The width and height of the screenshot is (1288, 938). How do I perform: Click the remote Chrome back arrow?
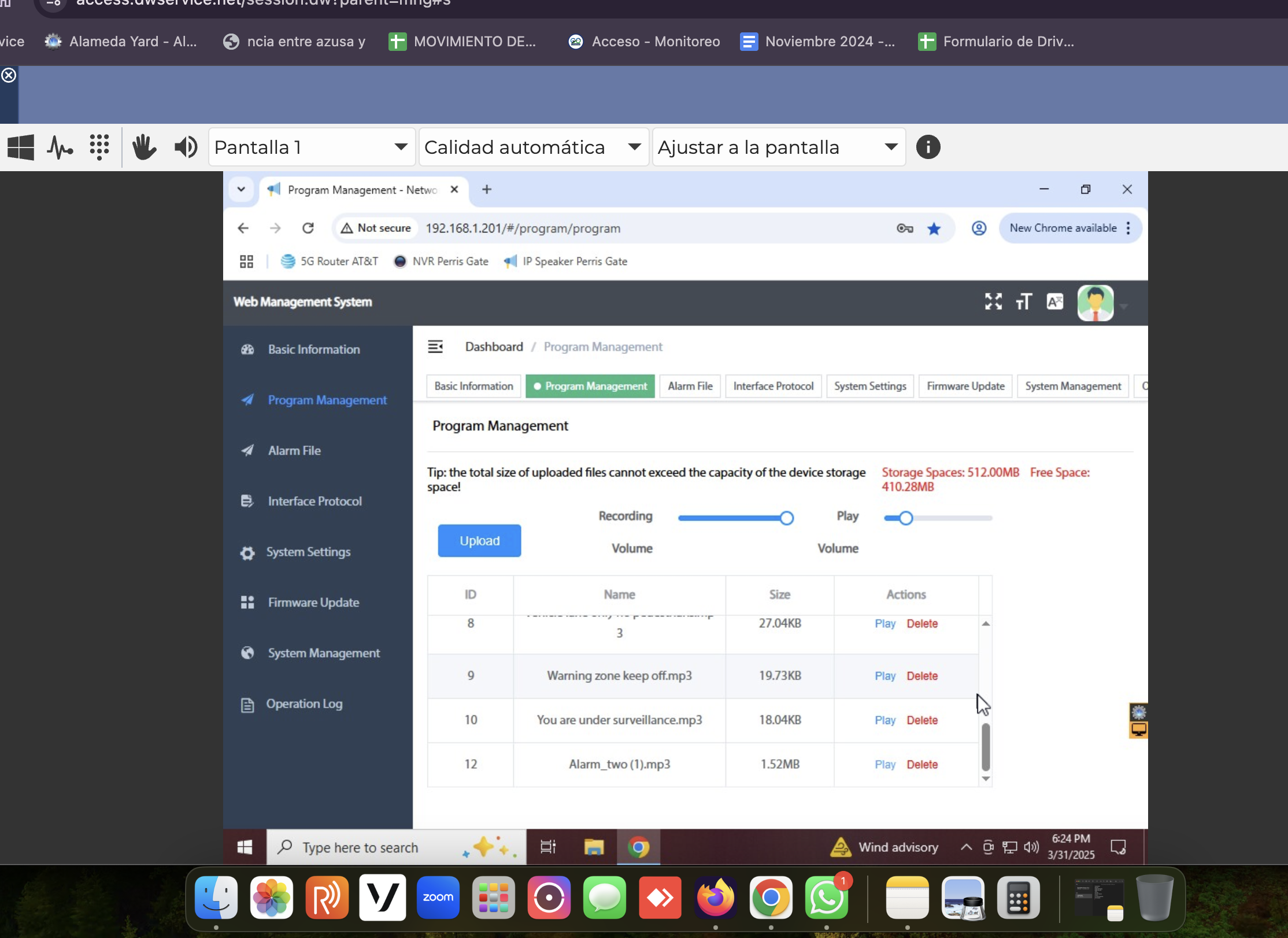(x=243, y=228)
